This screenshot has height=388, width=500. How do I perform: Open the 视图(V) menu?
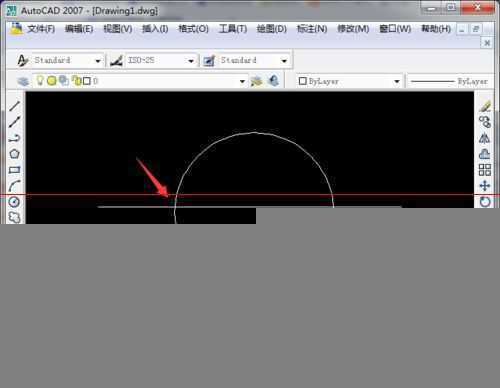click(x=118, y=29)
